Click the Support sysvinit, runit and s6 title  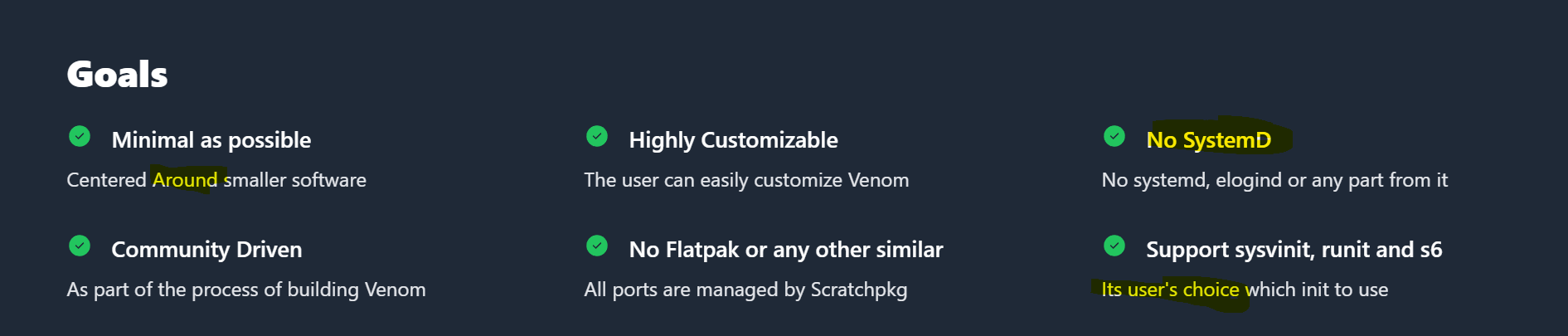(x=1294, y=250)
